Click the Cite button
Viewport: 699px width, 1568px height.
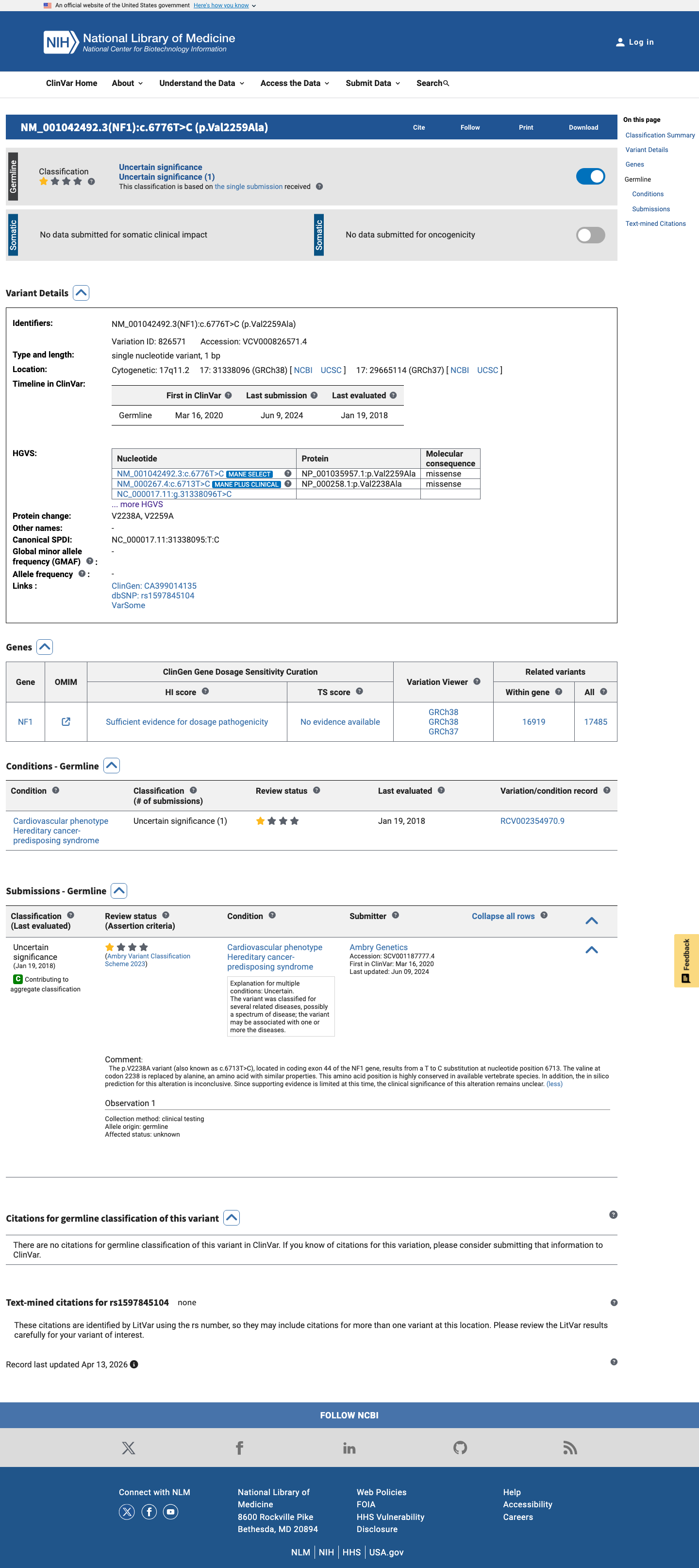419,127
